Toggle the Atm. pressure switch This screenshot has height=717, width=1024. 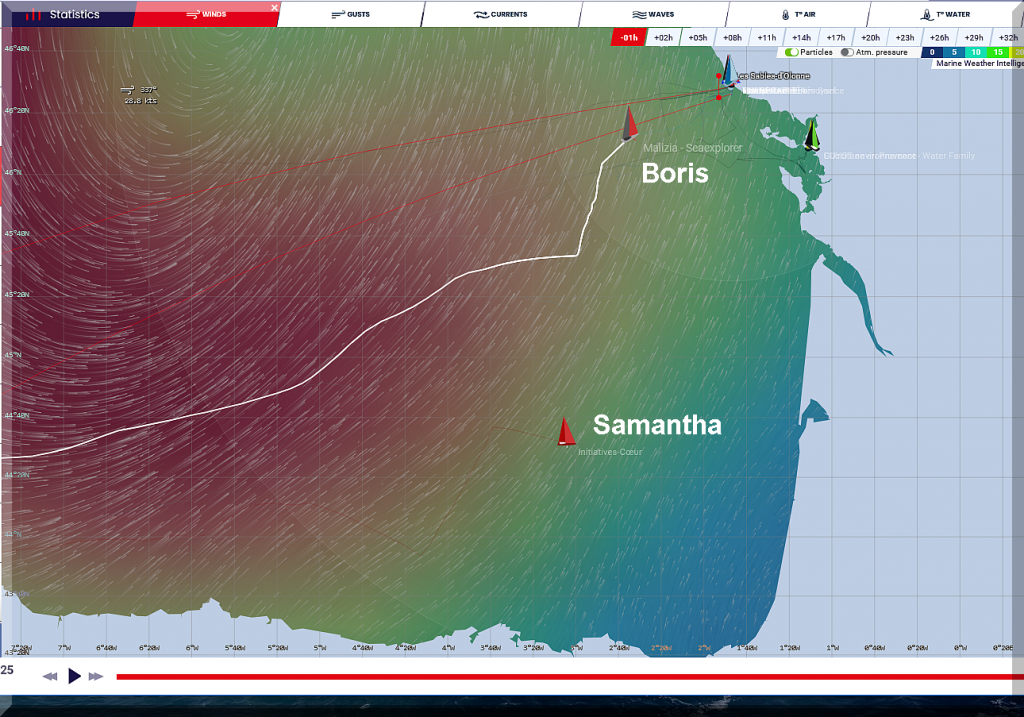847,52
